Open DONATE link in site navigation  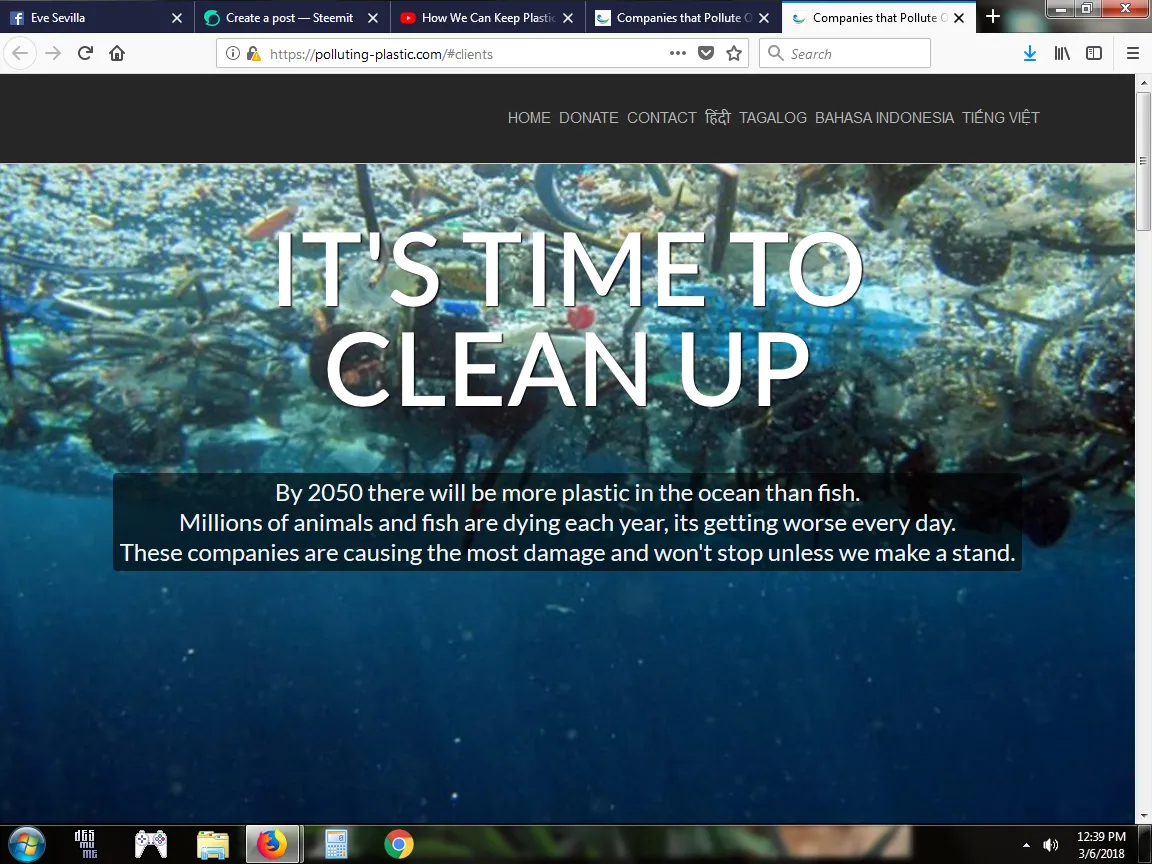[x=588, y=118]
